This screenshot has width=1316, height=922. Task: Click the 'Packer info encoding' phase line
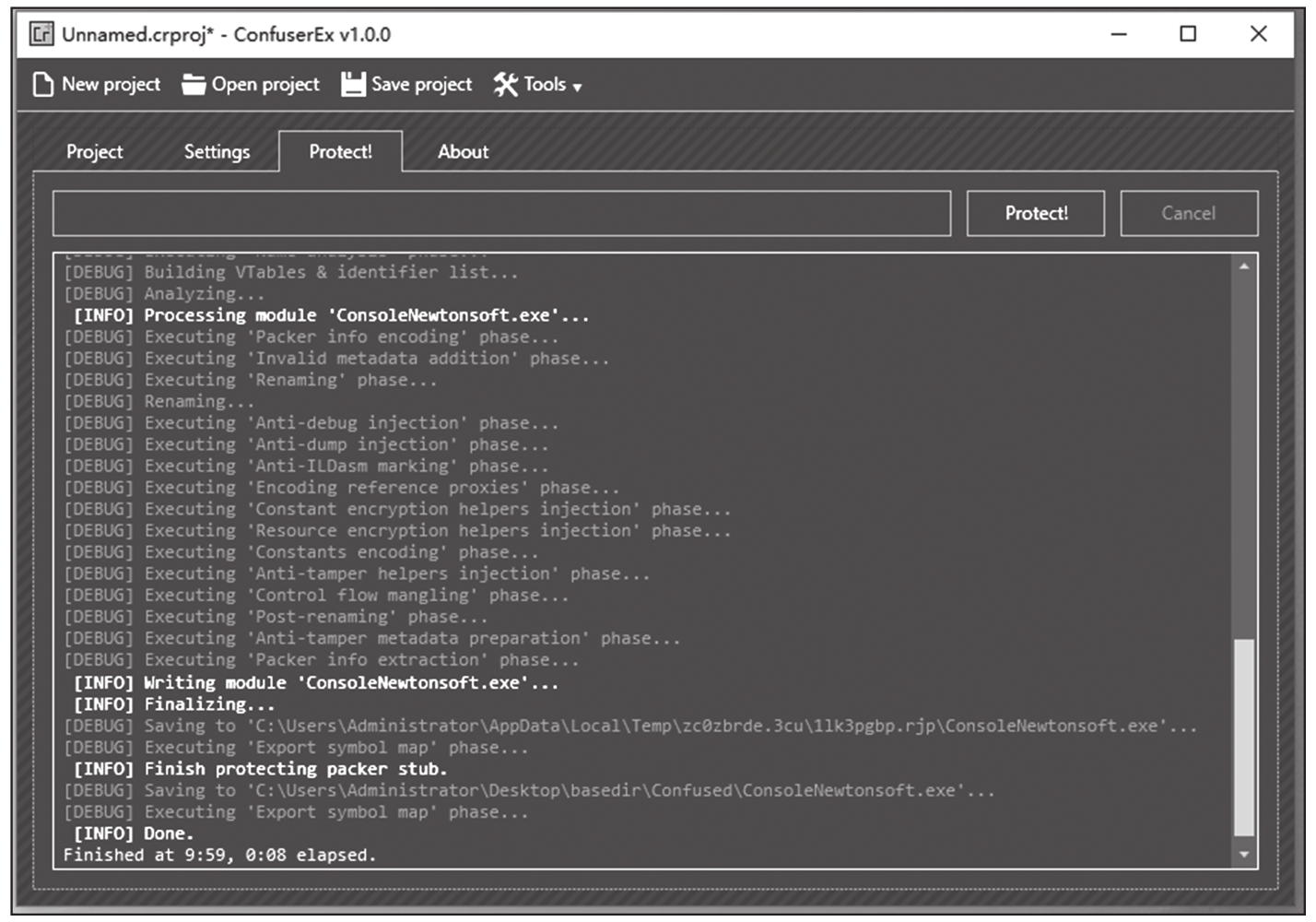point(311,337)
